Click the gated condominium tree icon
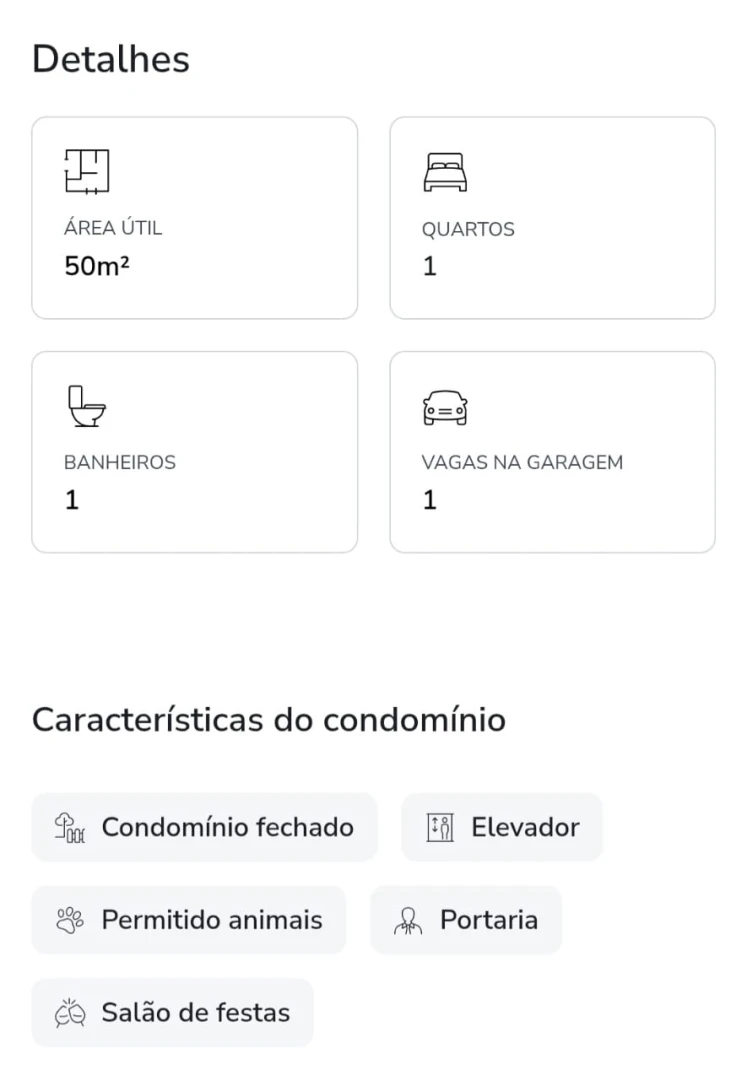 [x=70, y=827]
